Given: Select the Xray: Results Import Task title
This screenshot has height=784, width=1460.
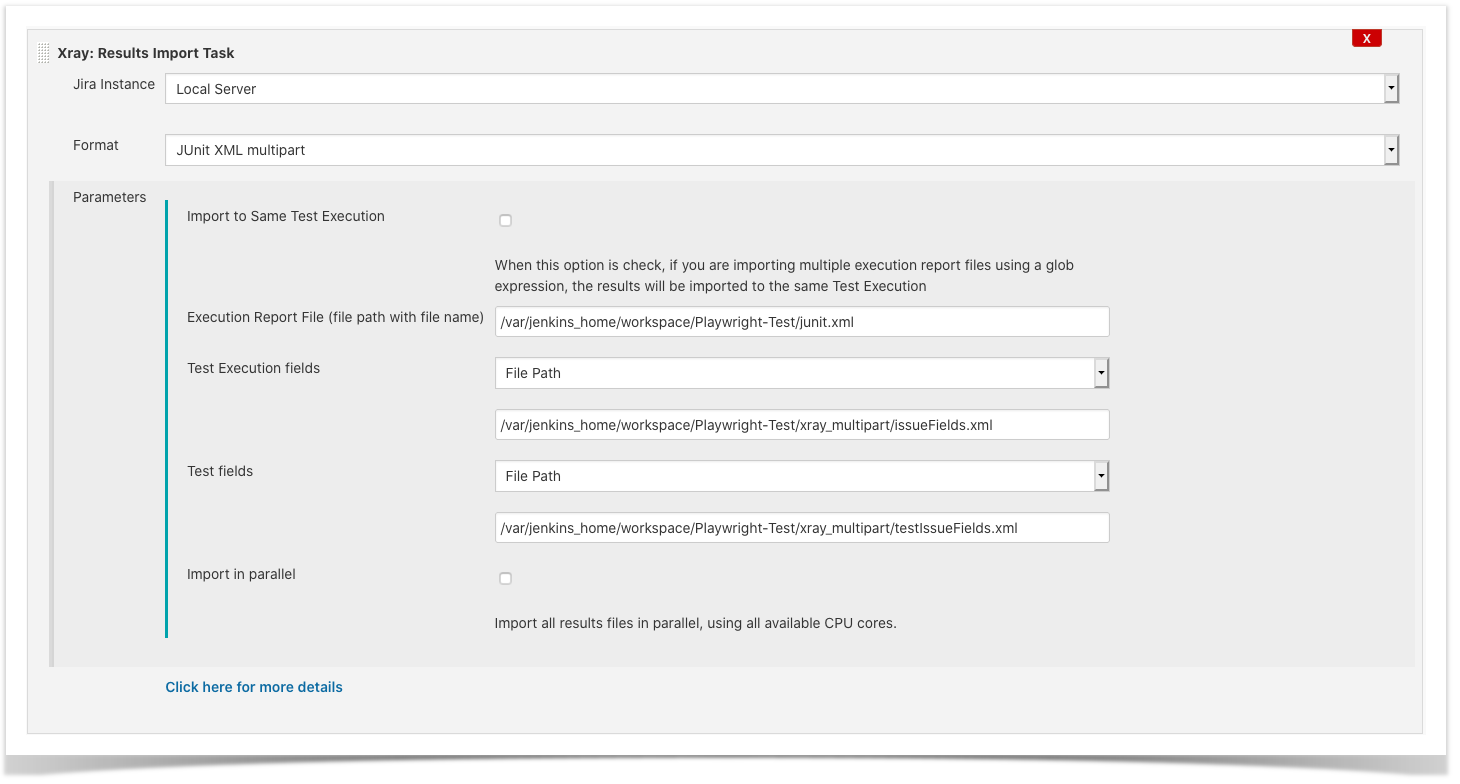Looking at the screenshot, I should point(146,53).
